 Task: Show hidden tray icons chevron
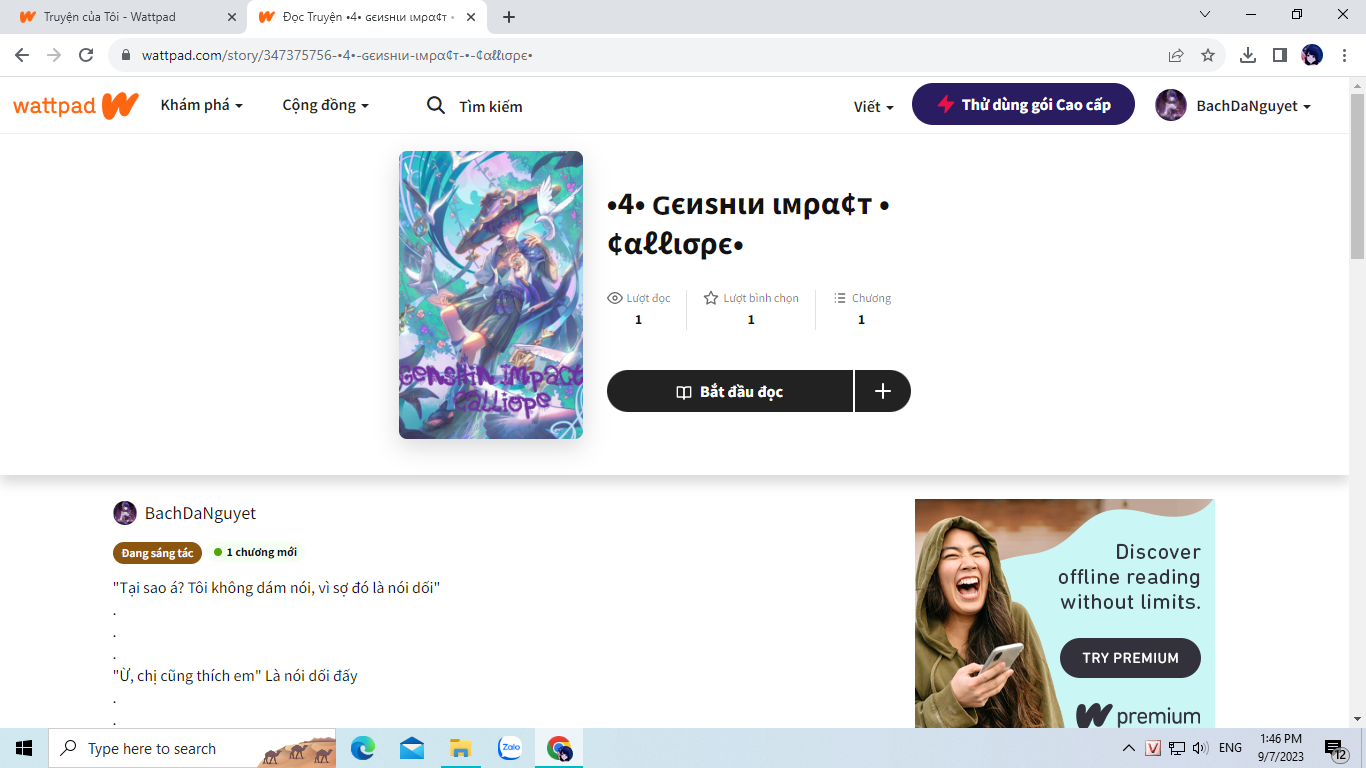[1129, 748]
